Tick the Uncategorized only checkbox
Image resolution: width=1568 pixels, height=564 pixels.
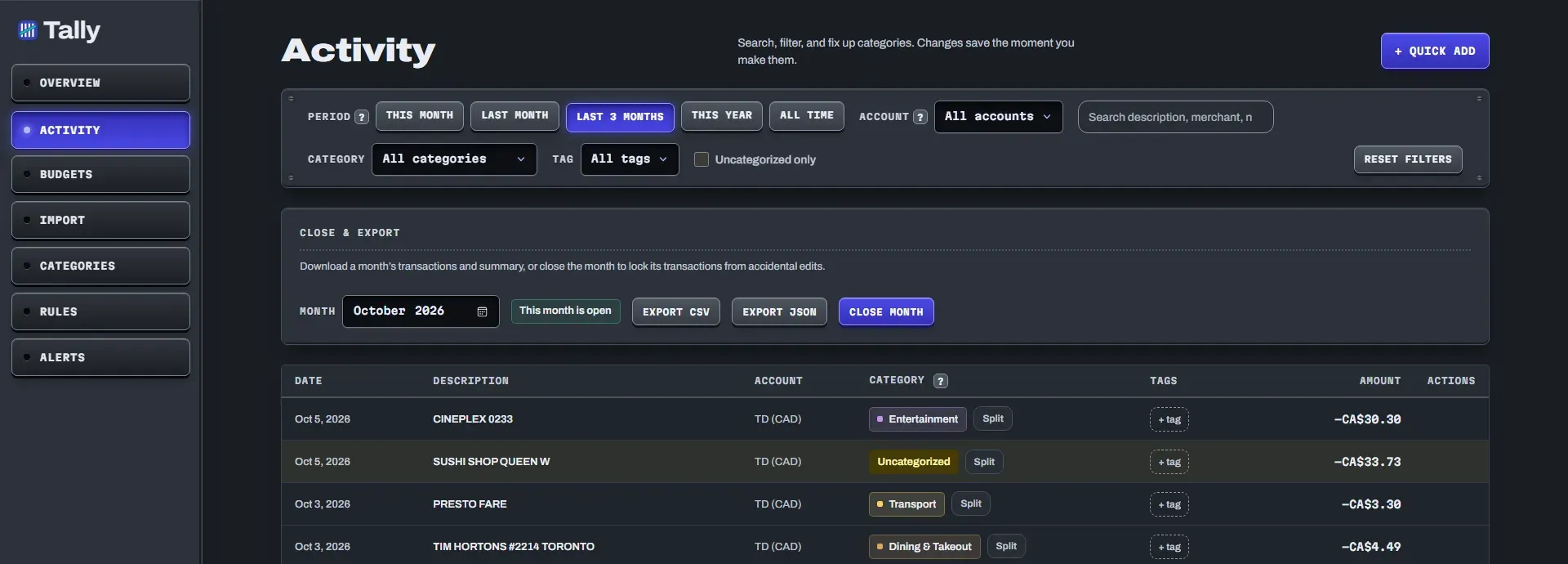pos(701,159)
